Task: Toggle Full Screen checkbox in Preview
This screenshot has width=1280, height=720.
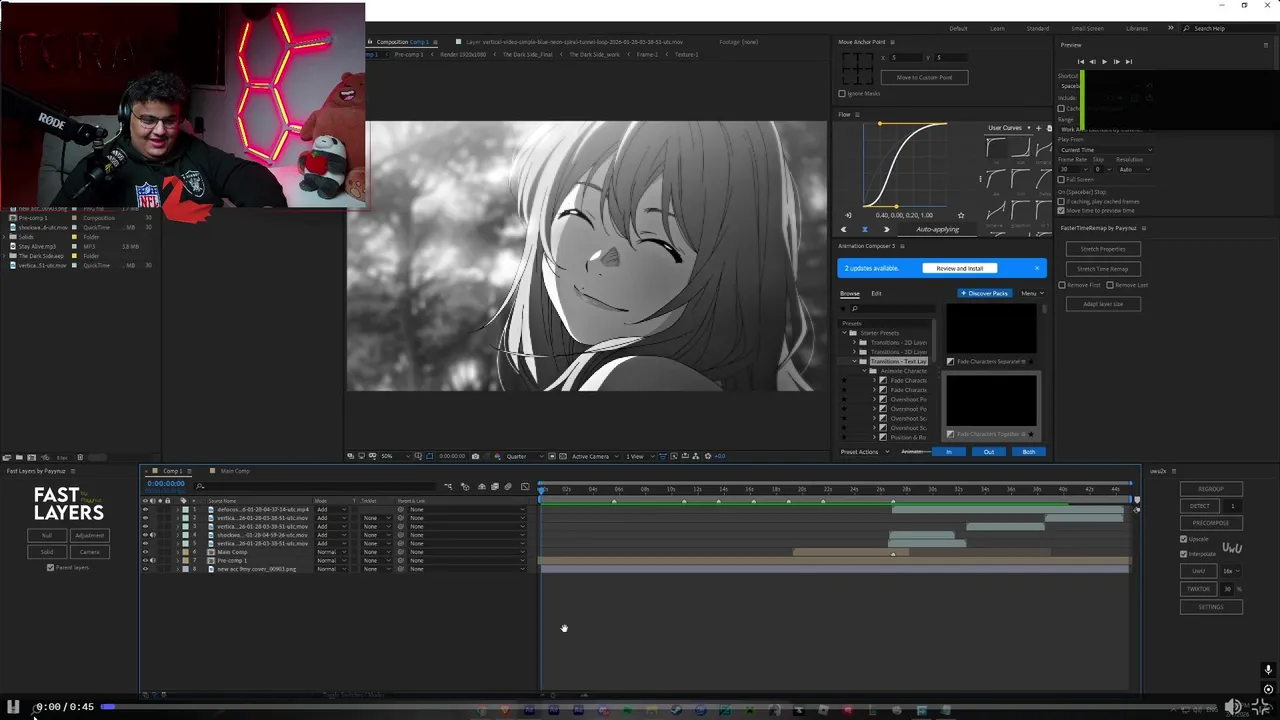Action: [x=1061, y=180]
